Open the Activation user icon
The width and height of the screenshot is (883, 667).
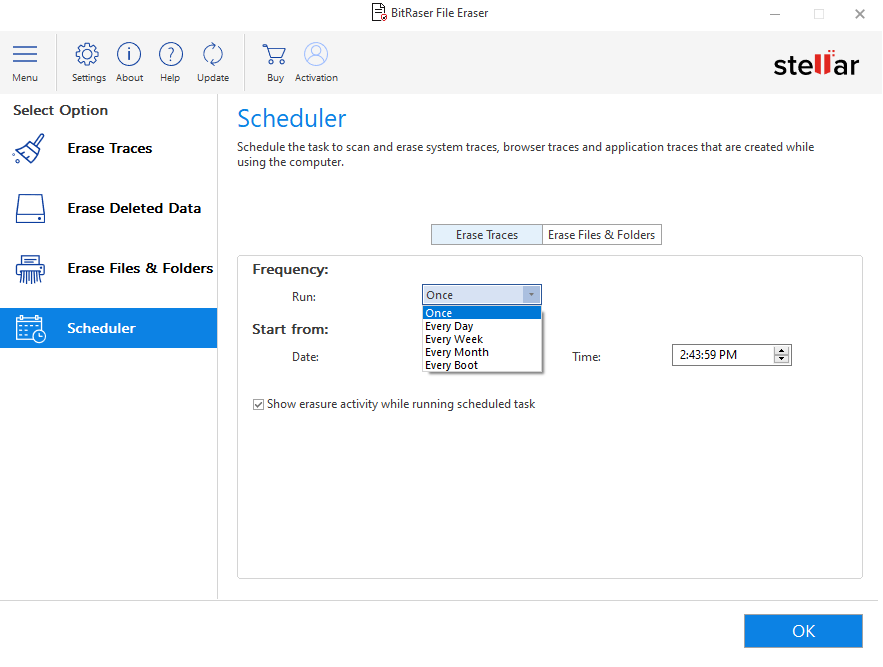coord(316,55)
